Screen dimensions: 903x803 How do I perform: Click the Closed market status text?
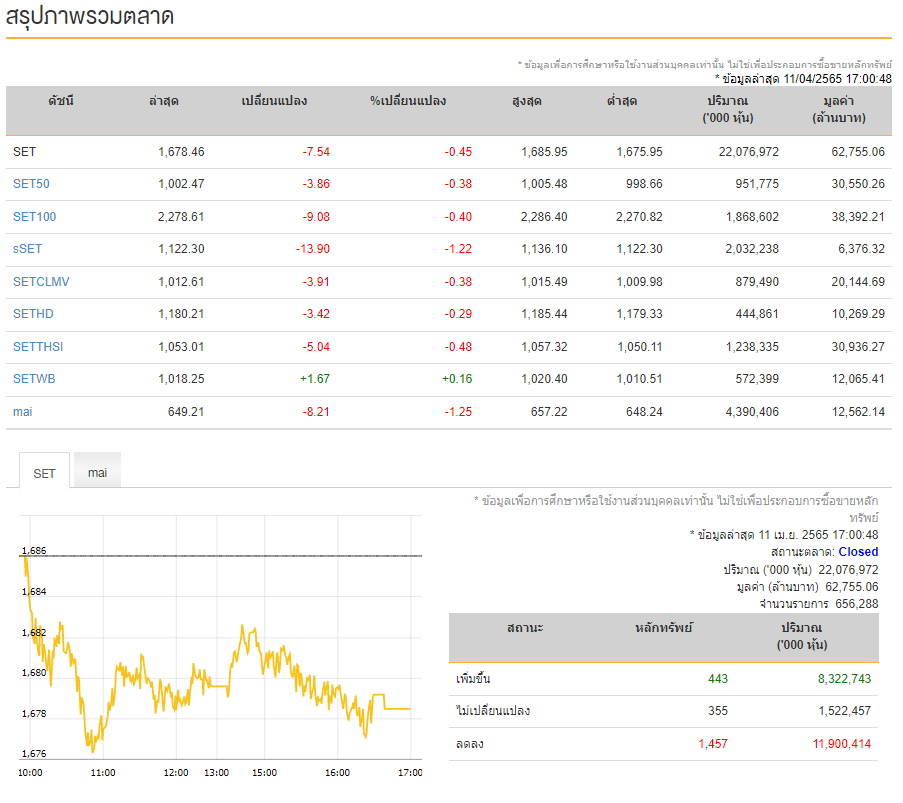click(x=858, y=552)
